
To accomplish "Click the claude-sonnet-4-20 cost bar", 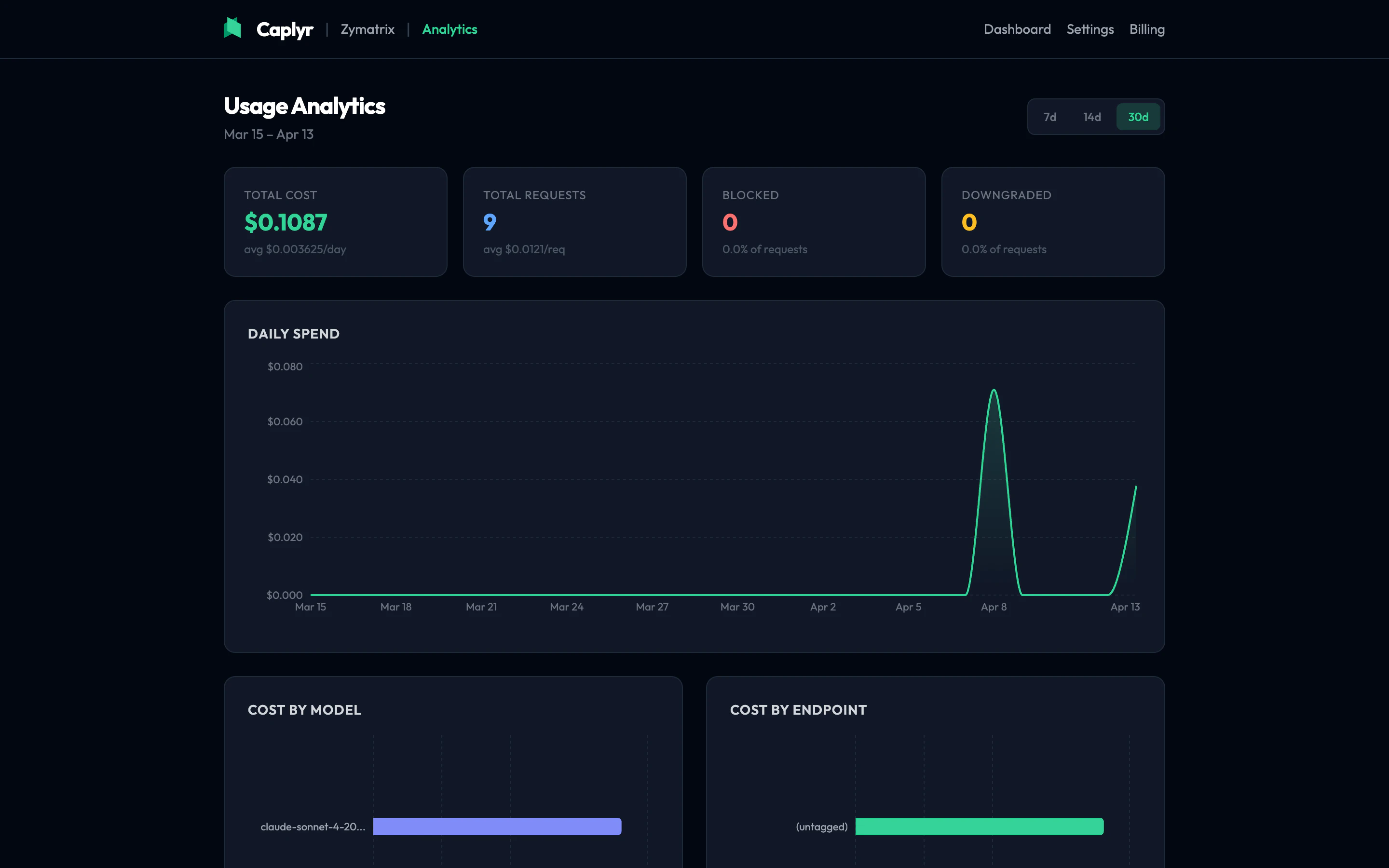I will coord(497,827).
